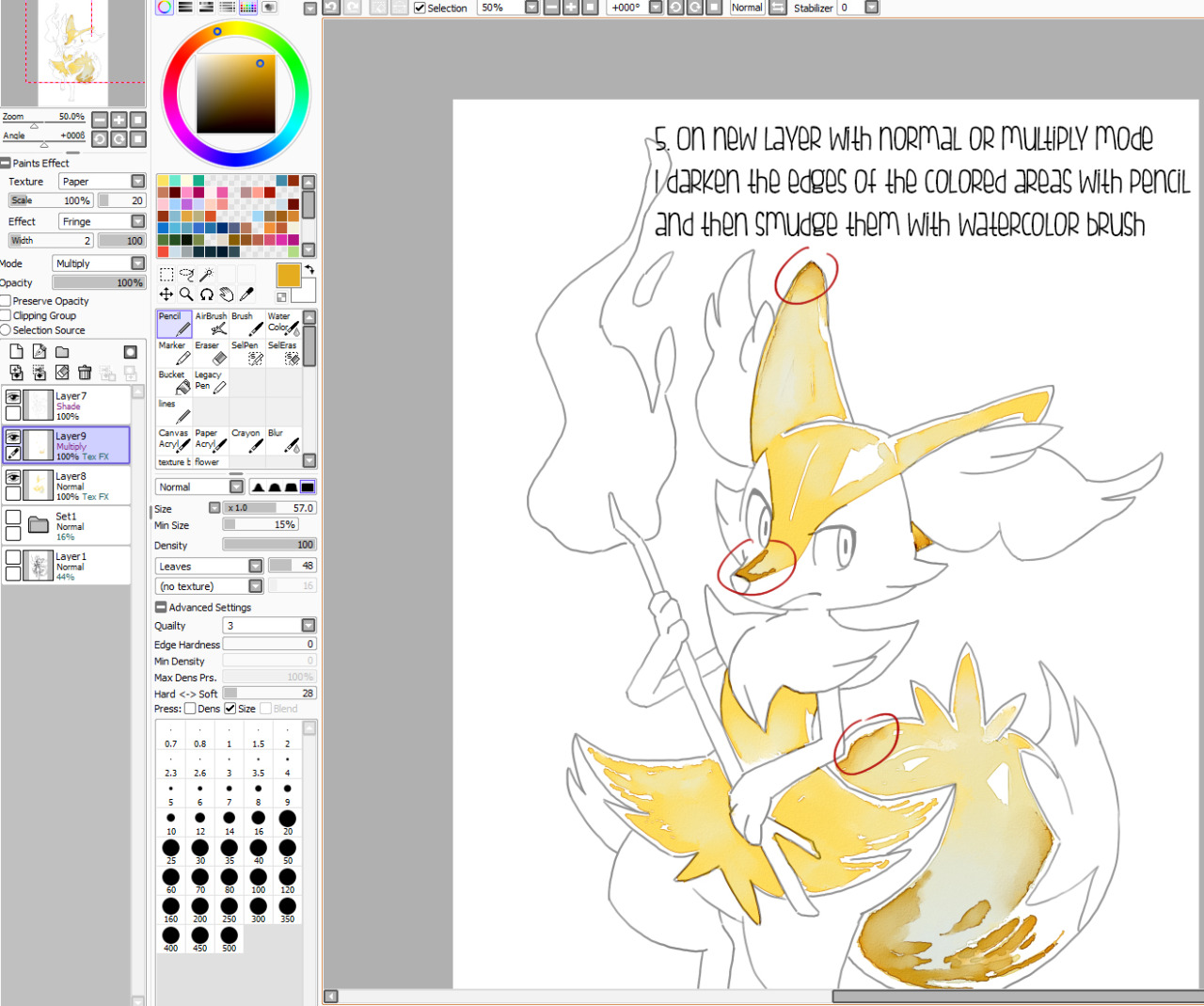This screenshot has width=1204, height=1006.
Task: Choose the lasso selection tool
Action: 186,275
